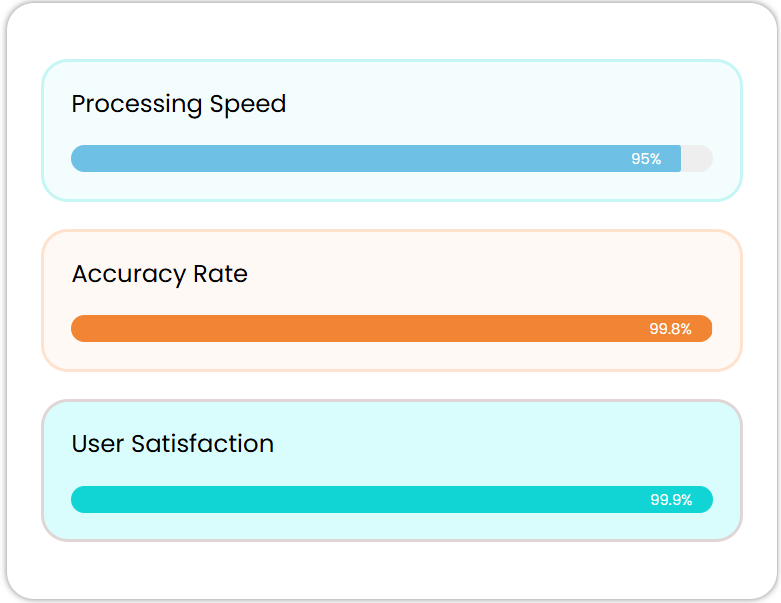Click the teal User Satisfaction progress bar
The width and height of the screenshot is (781, 603).
point(350,499)
